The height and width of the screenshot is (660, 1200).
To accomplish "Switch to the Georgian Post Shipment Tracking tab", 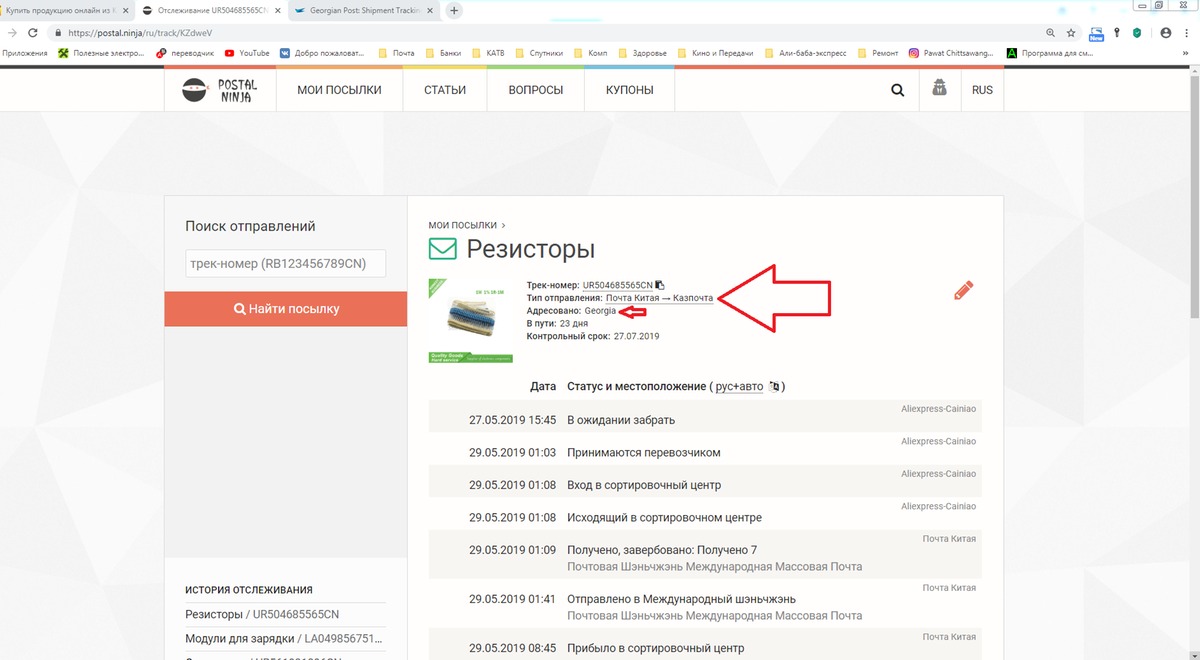I will 363,10.
